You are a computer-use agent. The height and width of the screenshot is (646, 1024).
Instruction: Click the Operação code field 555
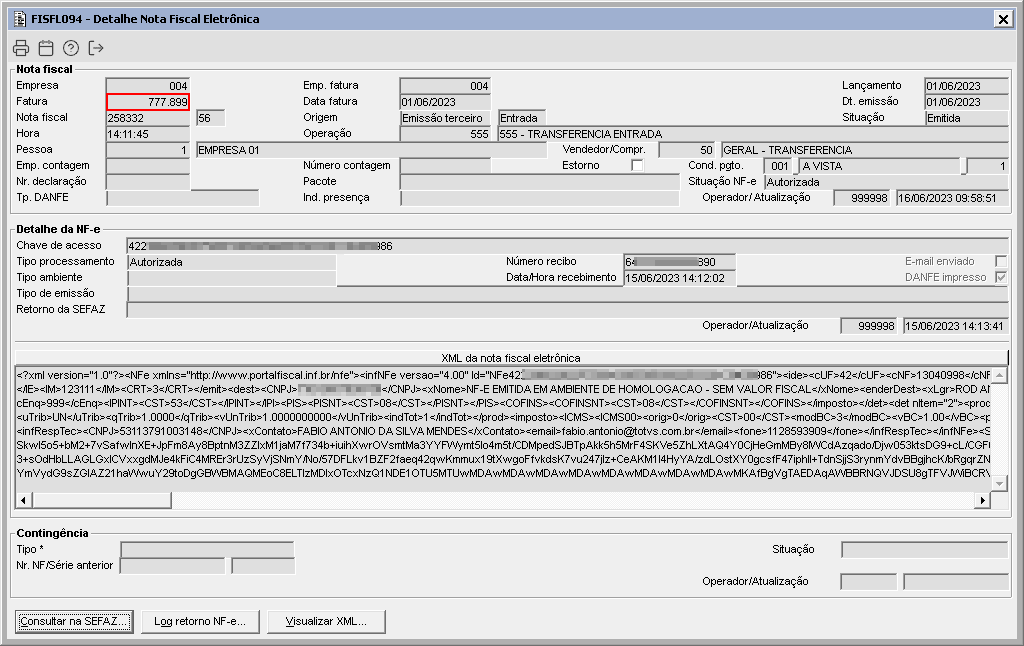click(445, 134)
